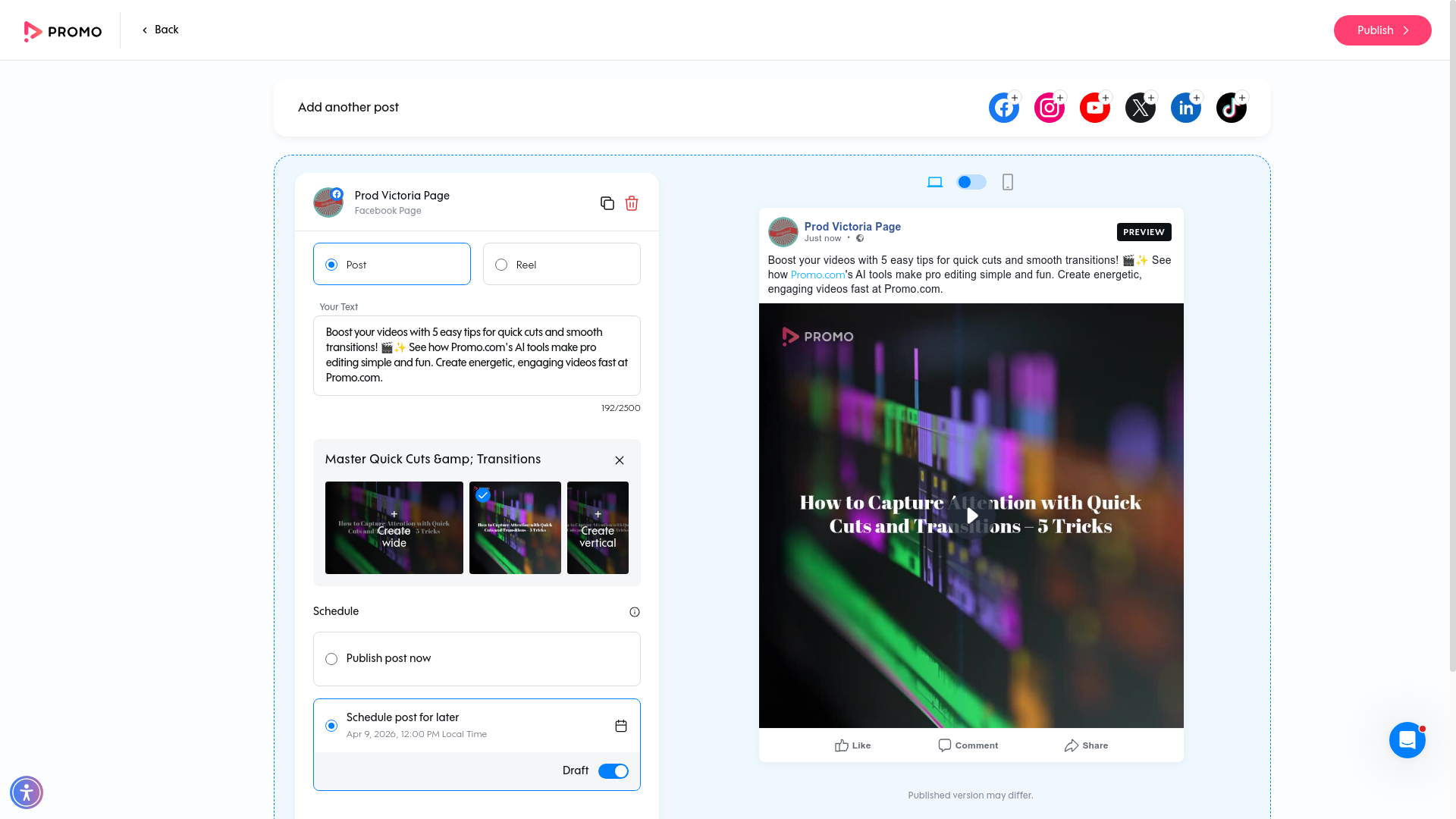This screenshot has height=819, width=1456.
Task: Flip the preview device switch
Action: point(971,182)
